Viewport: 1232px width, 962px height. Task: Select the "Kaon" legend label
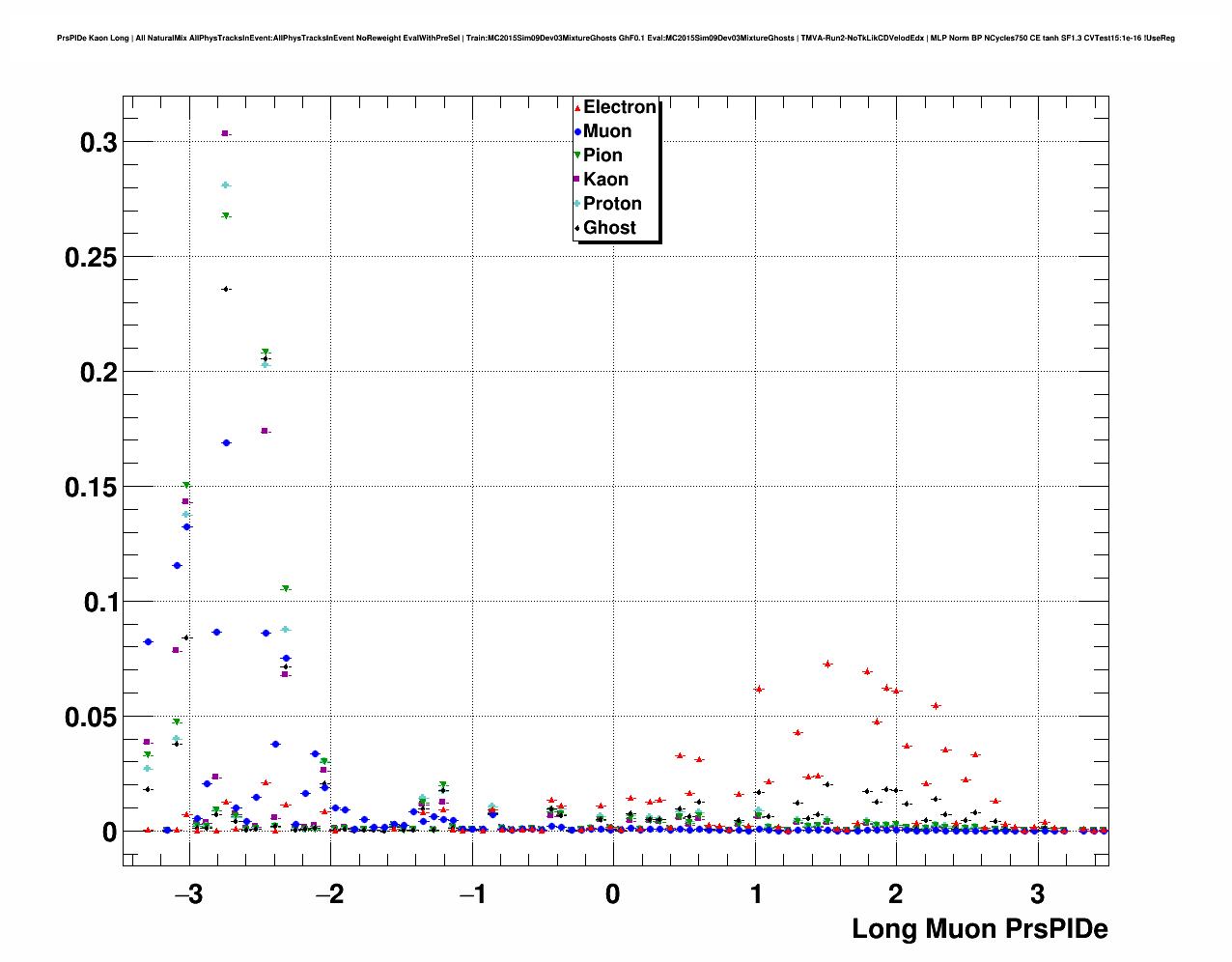tap(606, 180)
